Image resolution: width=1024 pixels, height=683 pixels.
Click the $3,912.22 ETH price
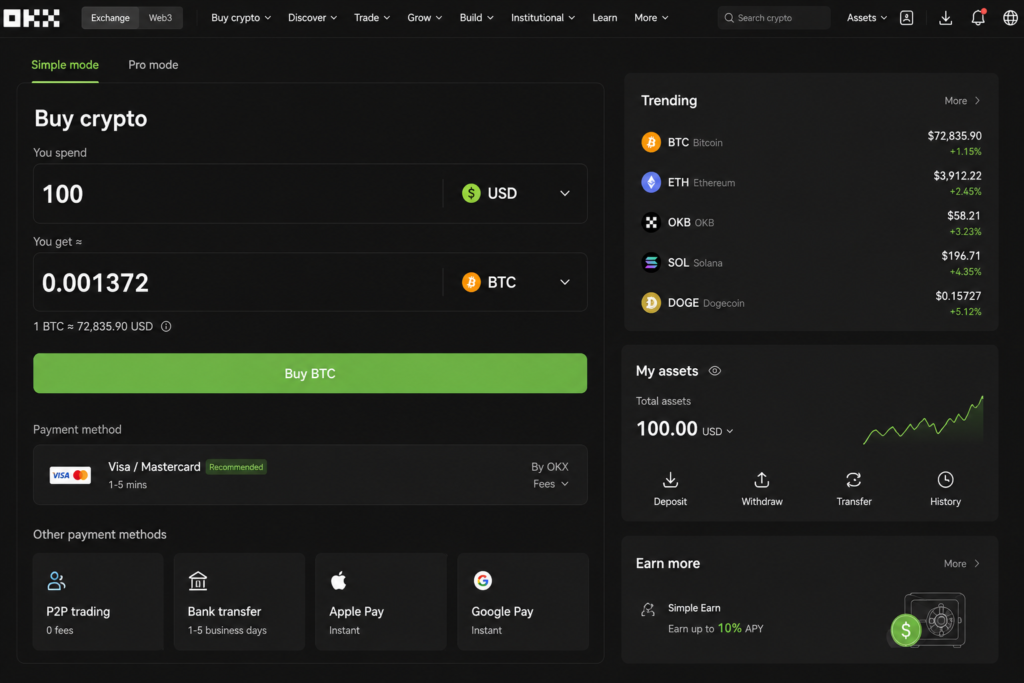point(957,176)
